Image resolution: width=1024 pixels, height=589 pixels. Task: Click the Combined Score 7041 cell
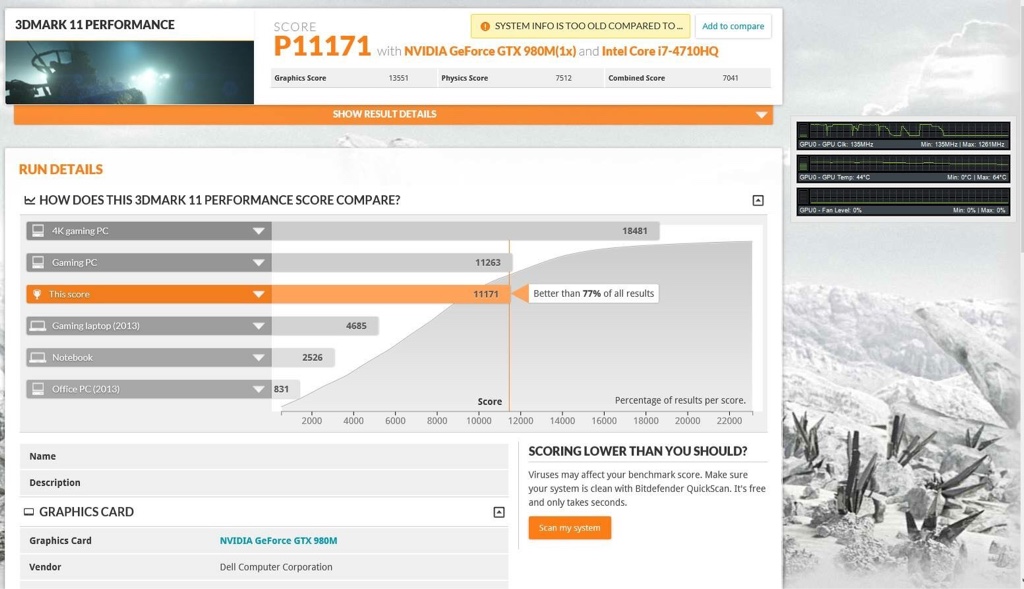[688, 78]
